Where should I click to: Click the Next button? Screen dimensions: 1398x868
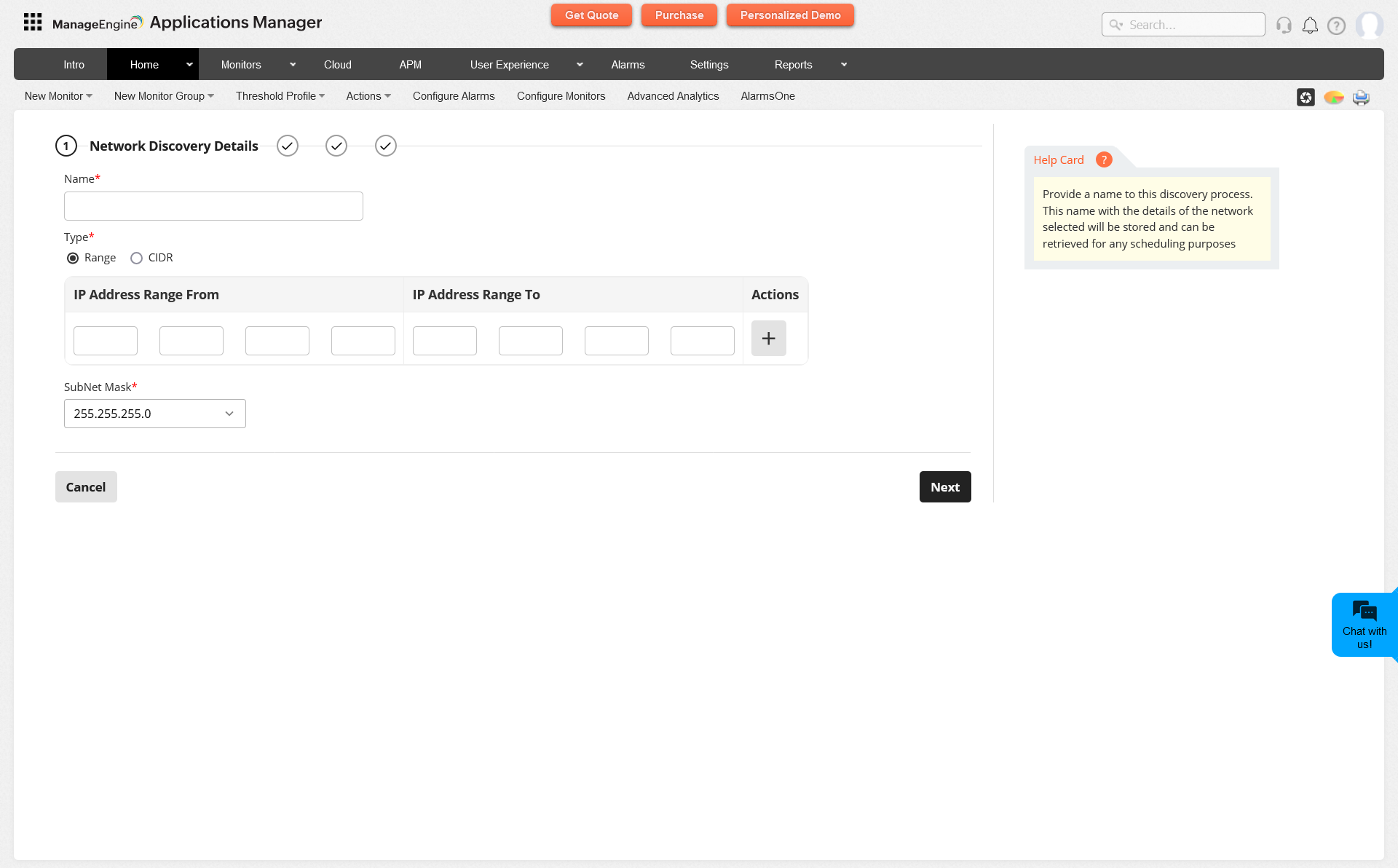pos(944,487)
